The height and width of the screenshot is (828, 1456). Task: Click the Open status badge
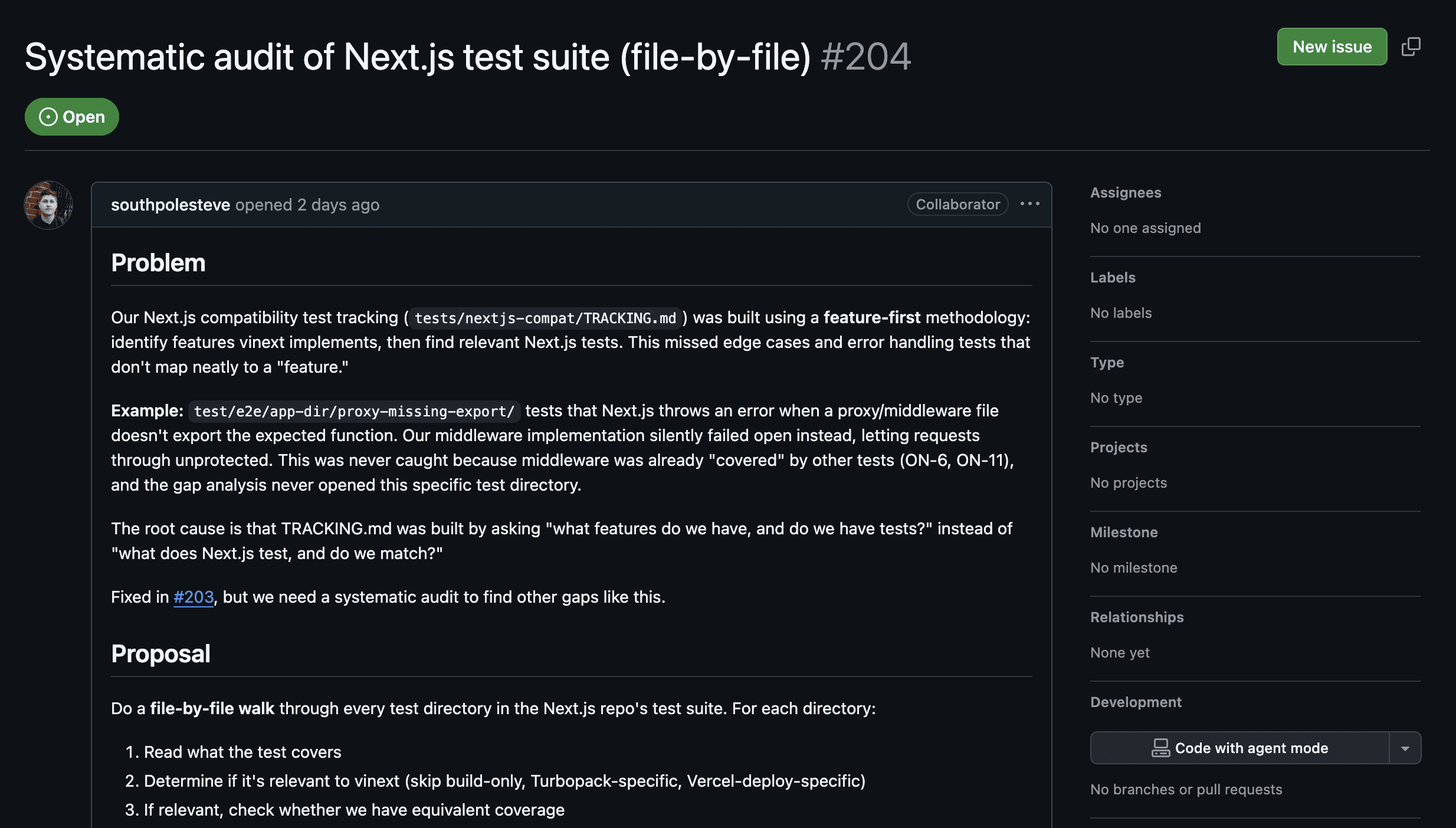72,117
